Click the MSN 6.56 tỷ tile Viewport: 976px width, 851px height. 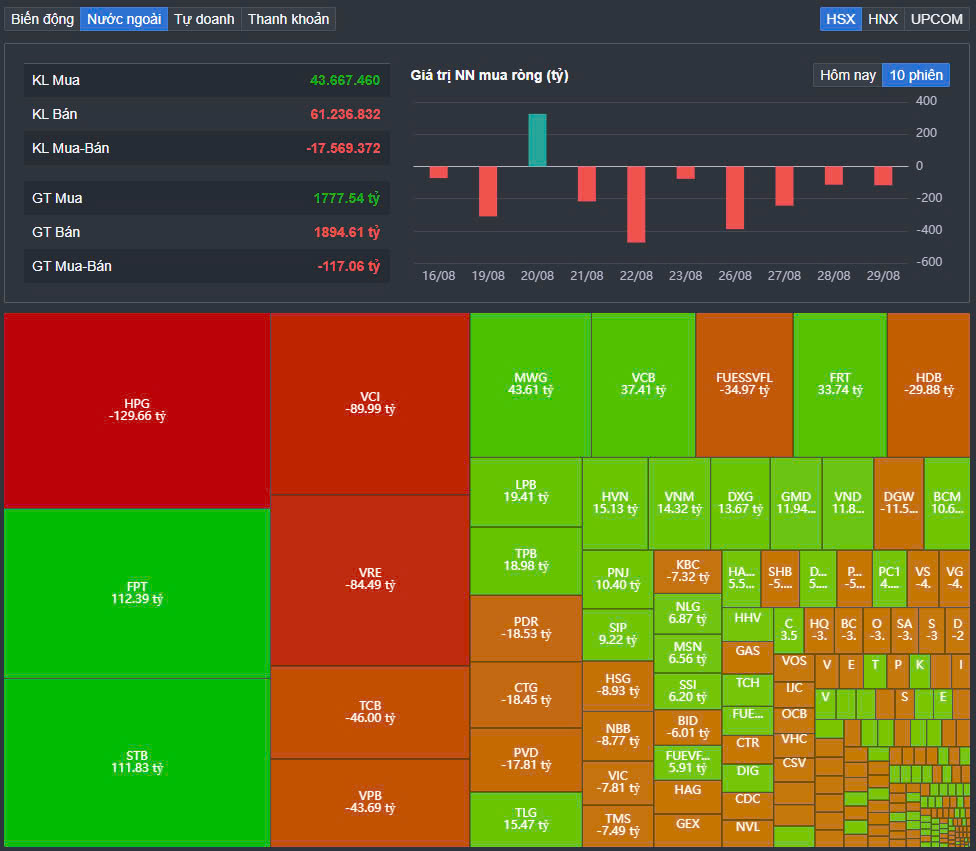point(688,653)
